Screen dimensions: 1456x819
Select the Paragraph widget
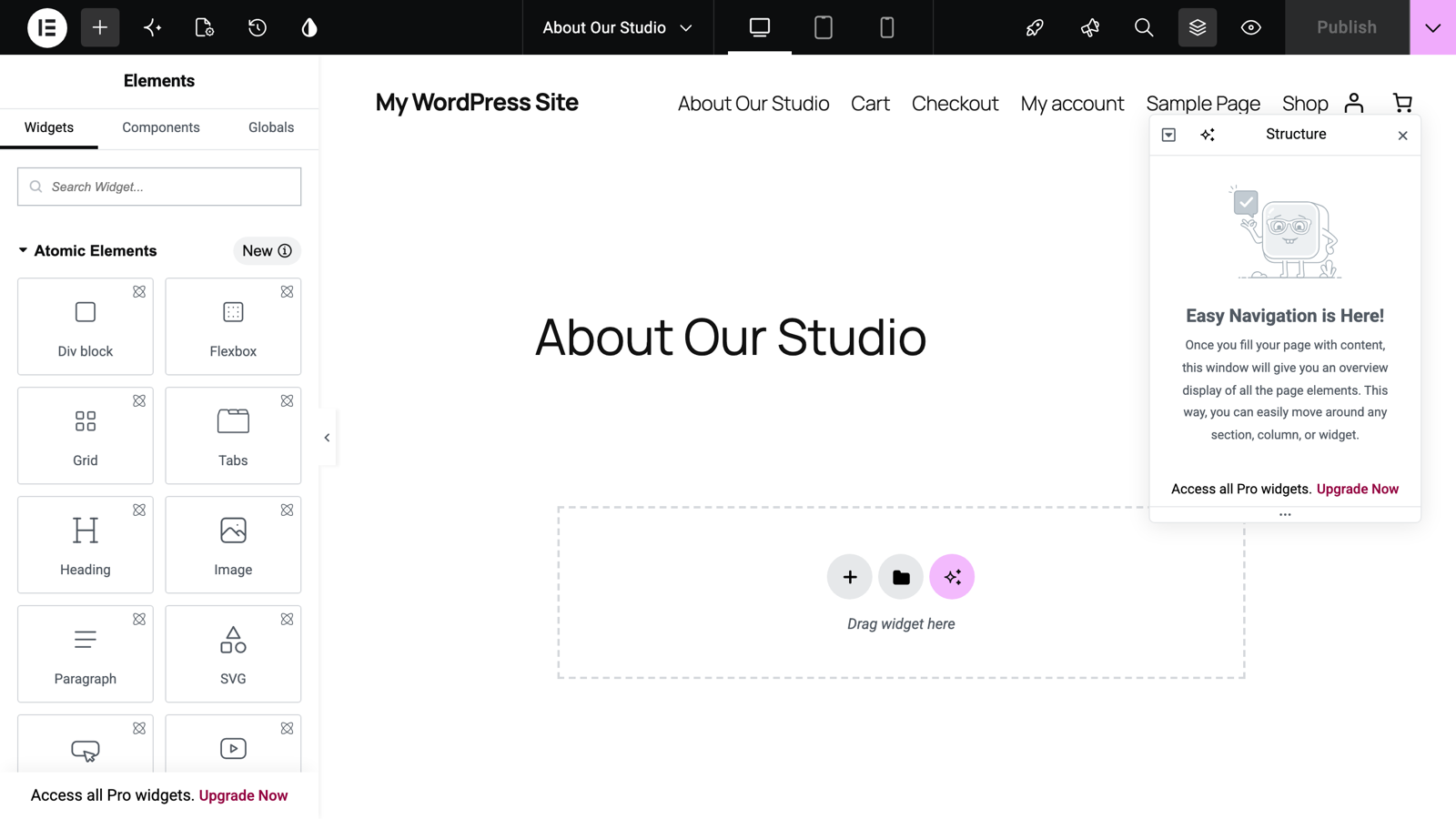click(86, 654)
